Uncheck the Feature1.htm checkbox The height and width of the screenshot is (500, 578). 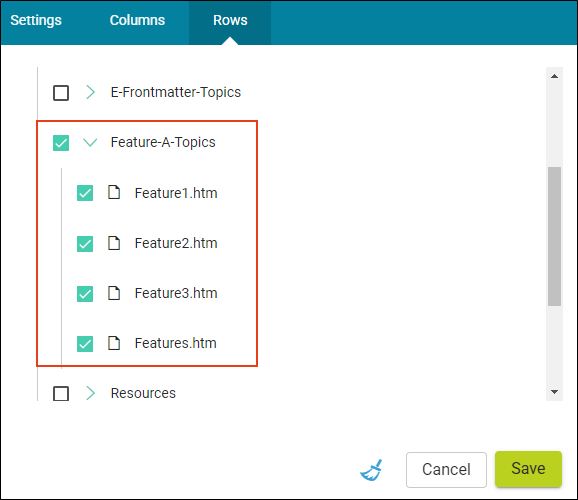click(x=85, y=193)
